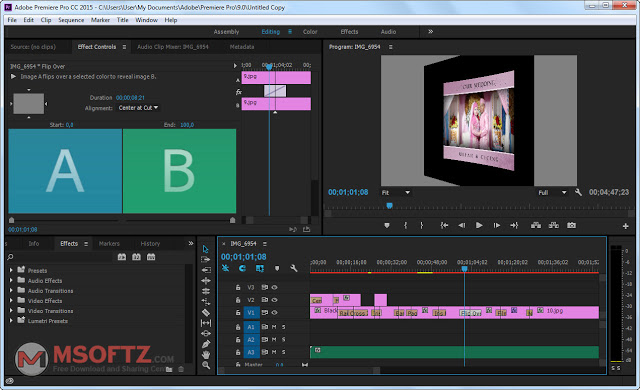
Task: Click the Mark In bracket button
Action: 405,226
